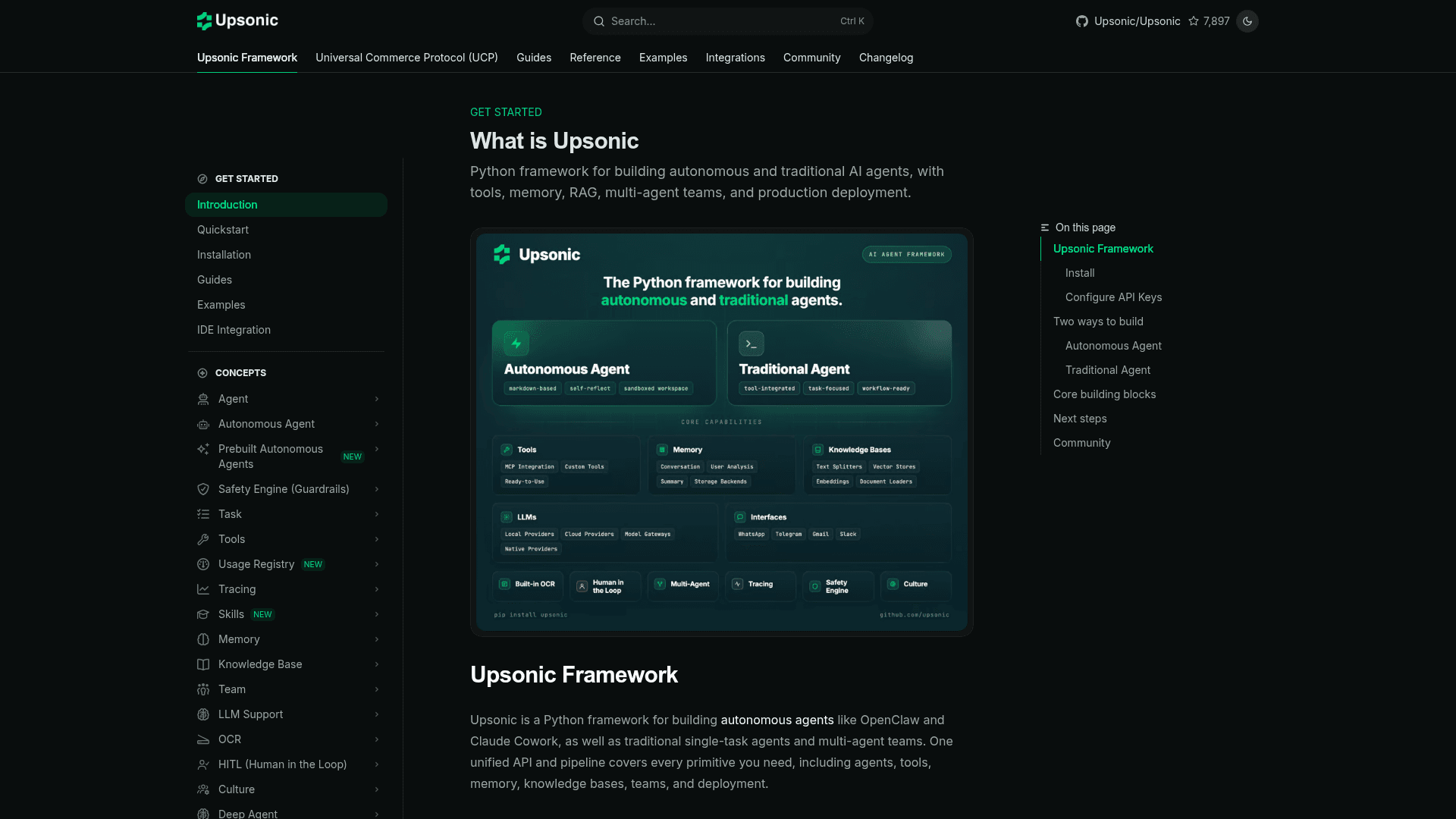Click the Concepts section header icon

202,373
